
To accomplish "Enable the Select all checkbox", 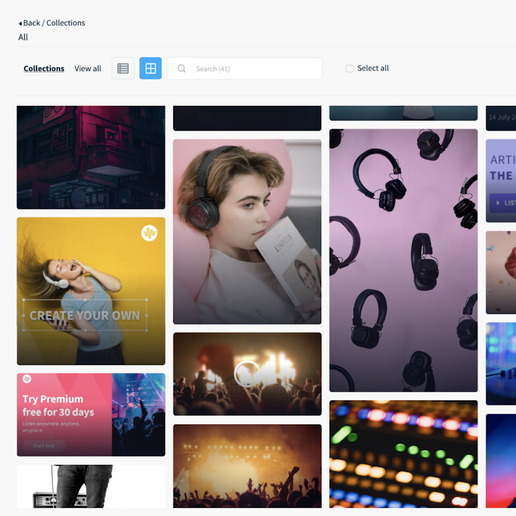I will point(349,69).
